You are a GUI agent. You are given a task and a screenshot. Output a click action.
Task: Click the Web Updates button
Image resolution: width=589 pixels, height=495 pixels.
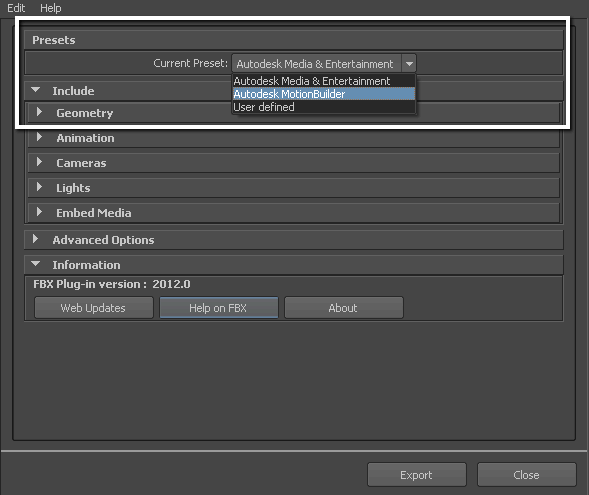94,308
